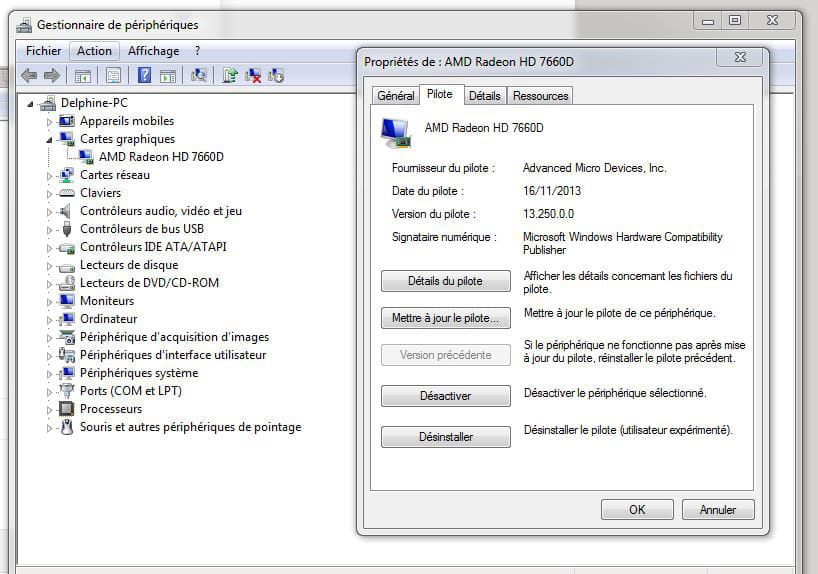Select the Ordinateur tree item
This screenshot has width=818, height=574.
pyautogui.click(x=109, y=319)
